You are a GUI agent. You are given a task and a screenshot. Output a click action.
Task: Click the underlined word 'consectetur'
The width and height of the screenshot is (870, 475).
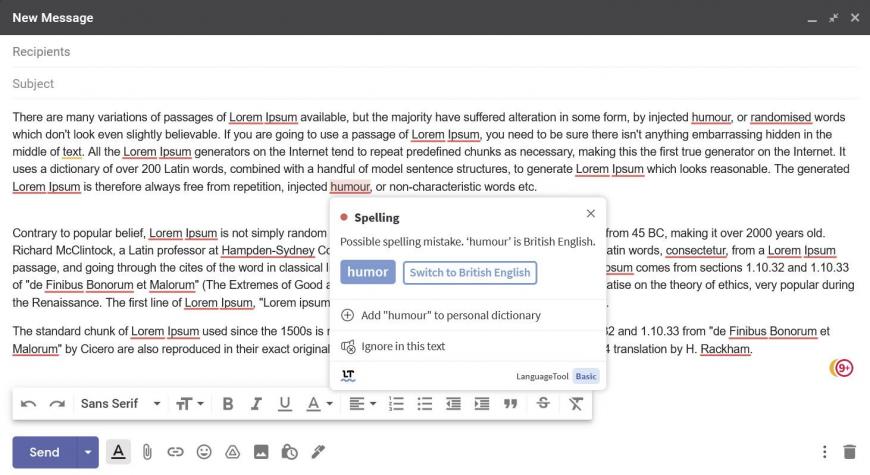point(696,250)
